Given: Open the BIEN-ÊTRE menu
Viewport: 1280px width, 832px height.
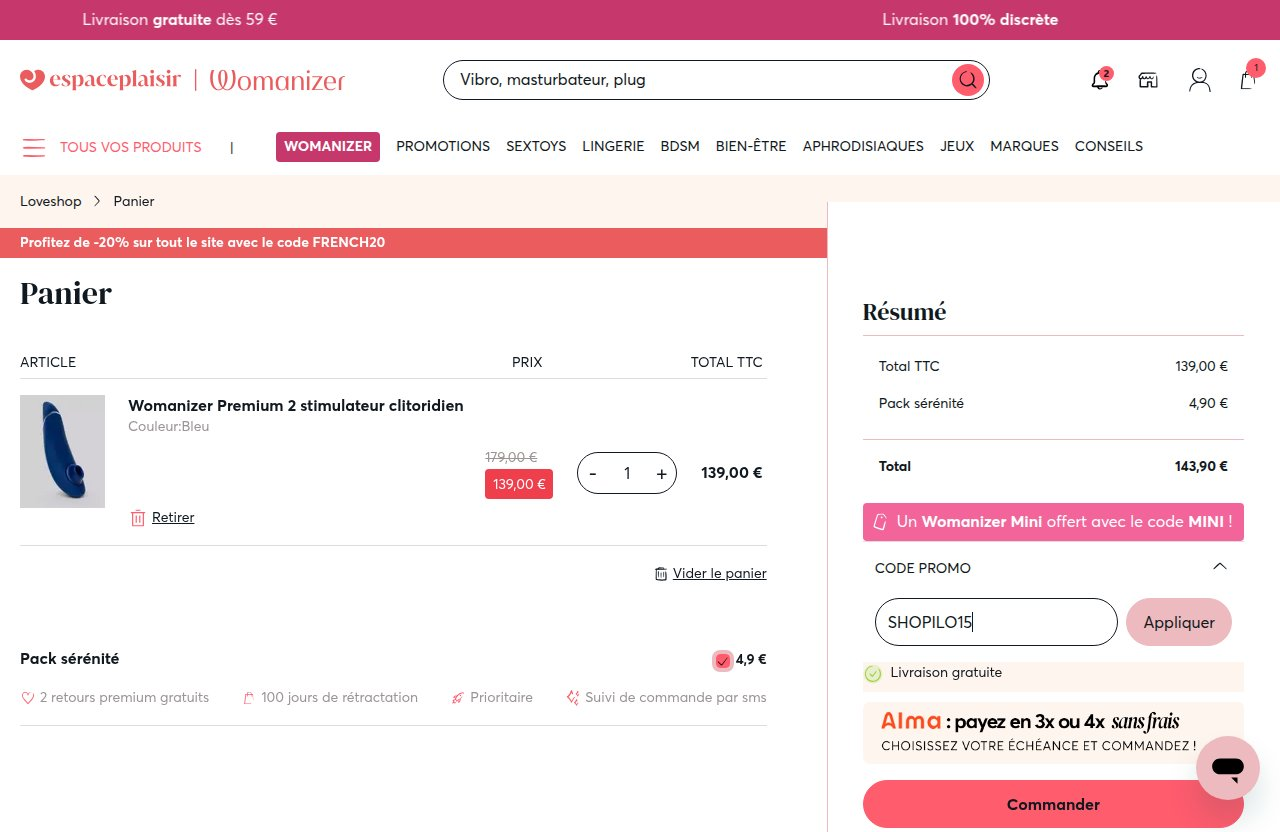Looking at the screenshot, I should point(751,146).
